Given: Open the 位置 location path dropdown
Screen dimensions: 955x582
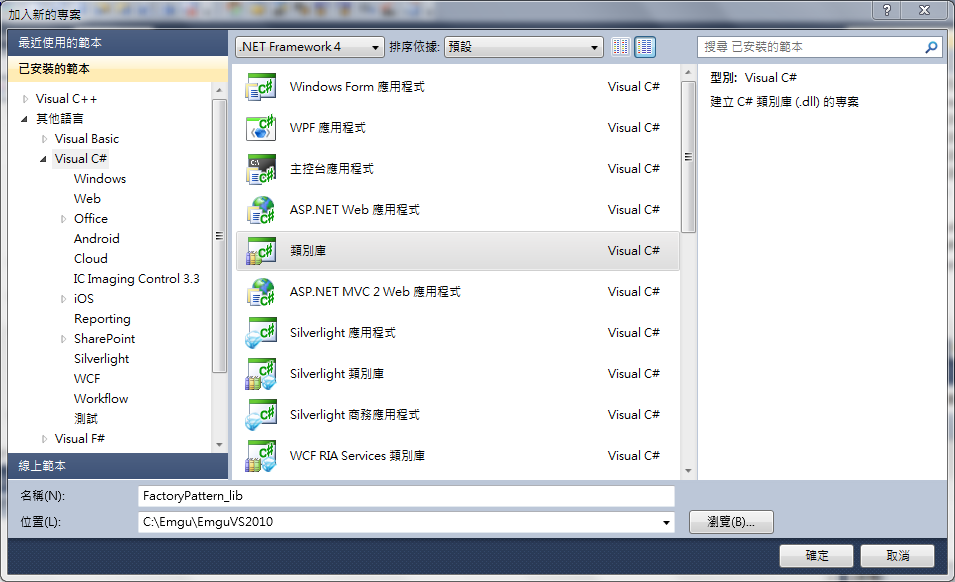Looking at the screenshot, I should (666, 522).
